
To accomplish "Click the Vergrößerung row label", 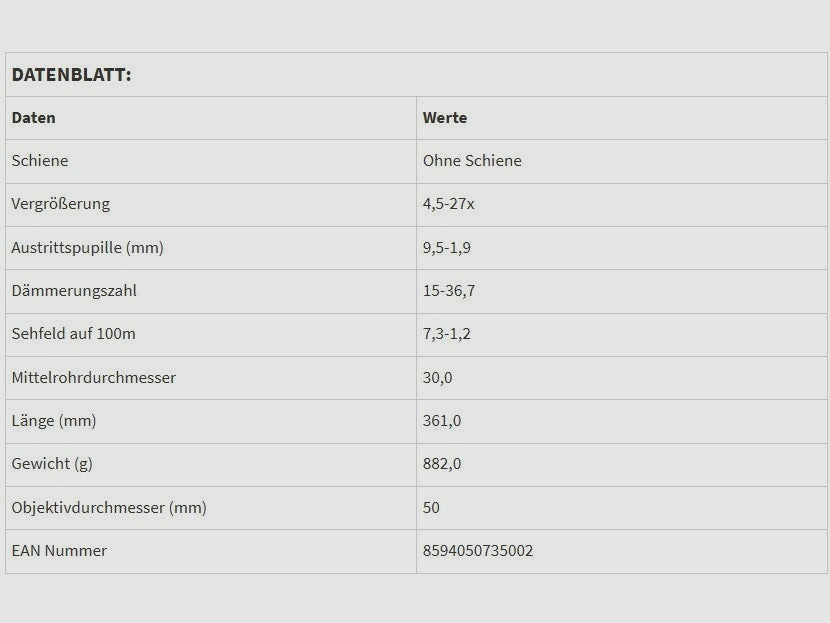I will (61, 204).
